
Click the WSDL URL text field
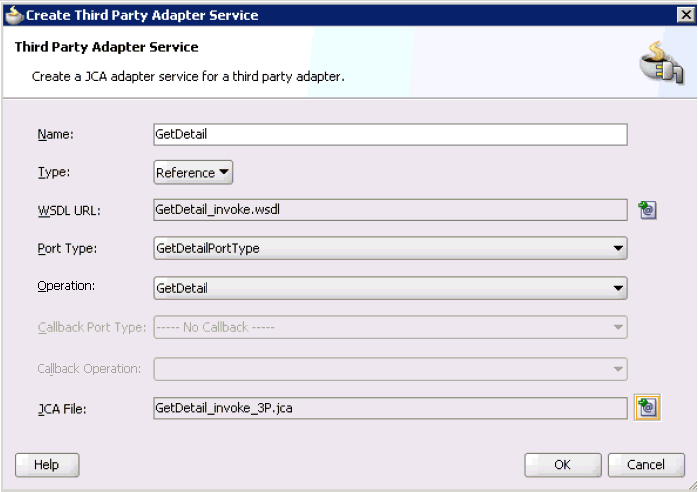[390, 210]
